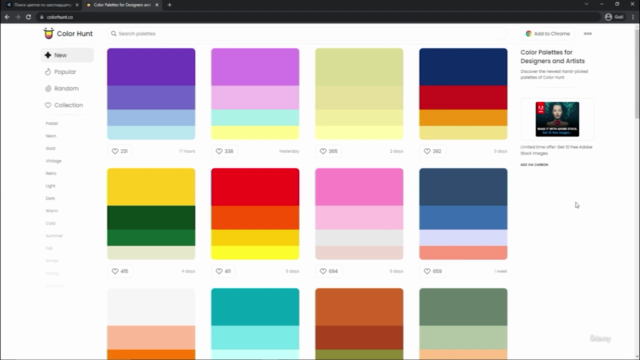Open the Random palettes section

click(67, 89)
